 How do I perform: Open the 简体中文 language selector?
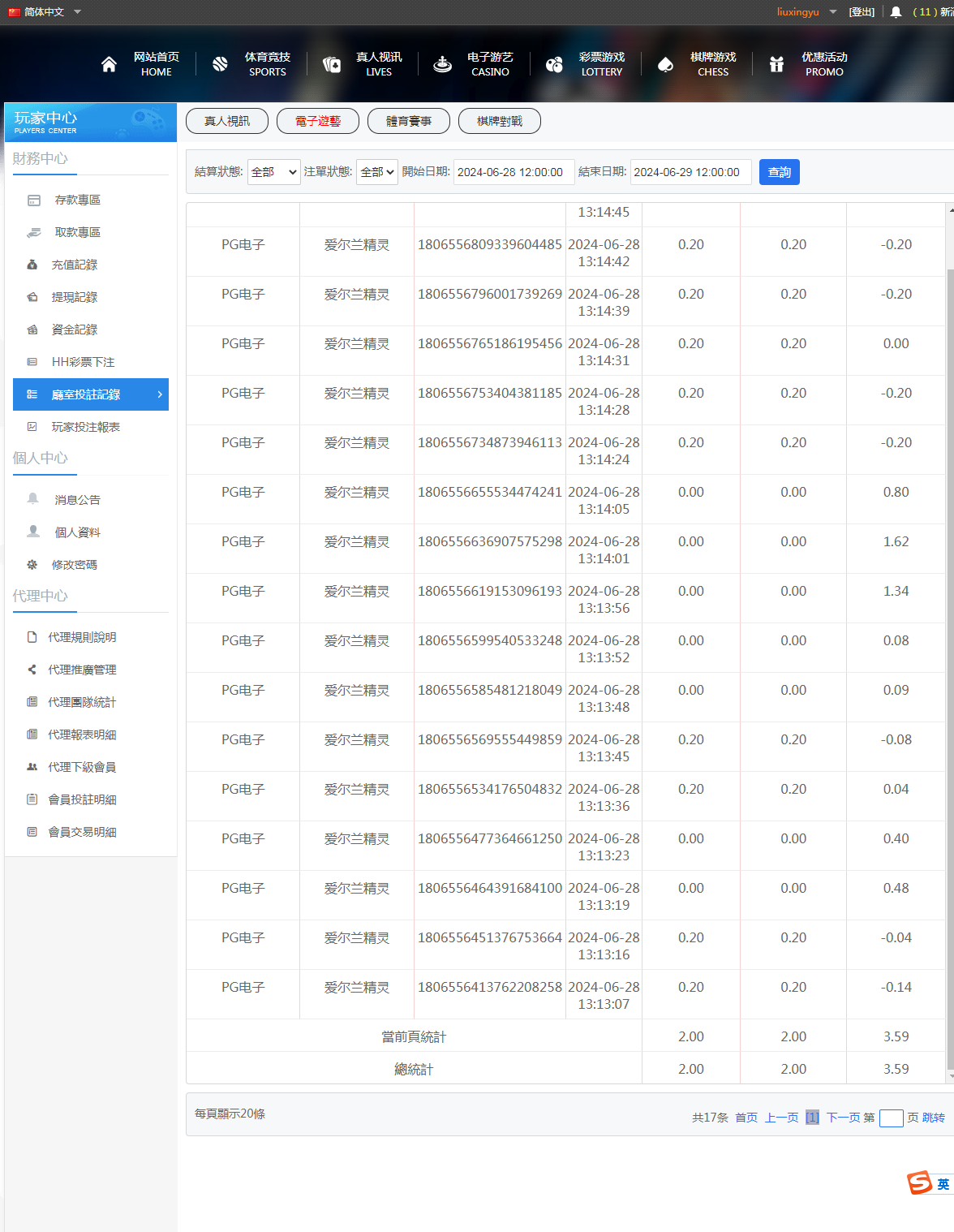tap(45, 12)
